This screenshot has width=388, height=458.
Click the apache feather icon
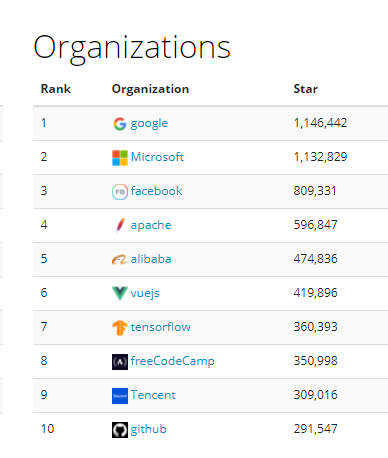pos(120,226)
